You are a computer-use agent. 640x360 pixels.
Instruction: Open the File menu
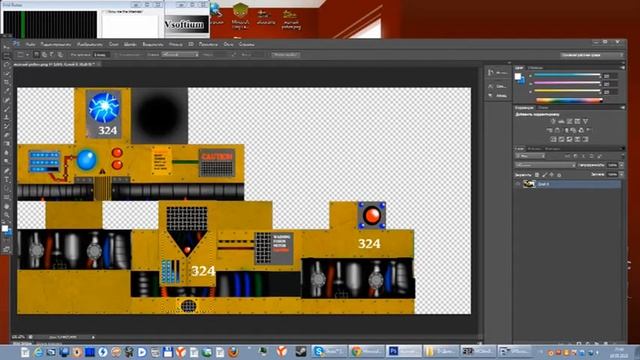[x=30, y=44]
